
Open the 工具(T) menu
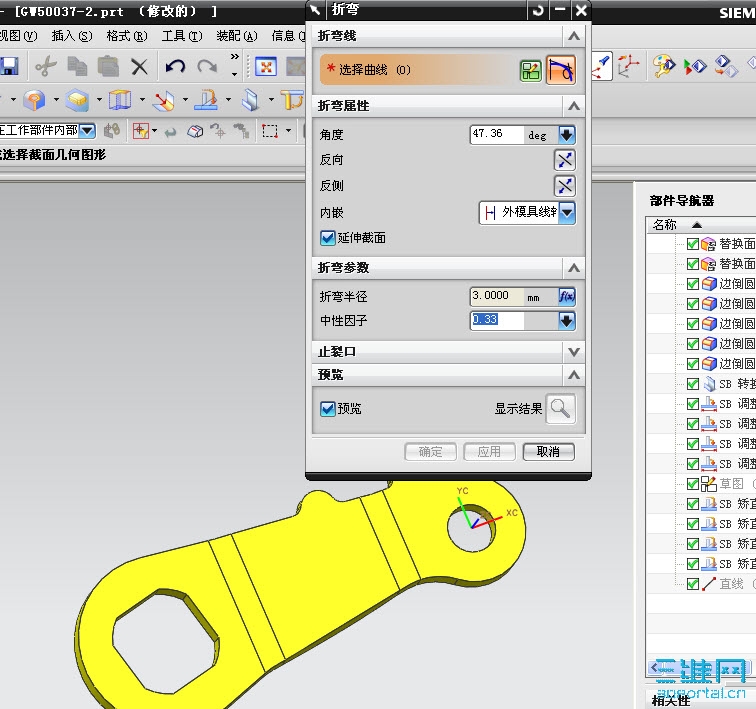pos(182,36)
